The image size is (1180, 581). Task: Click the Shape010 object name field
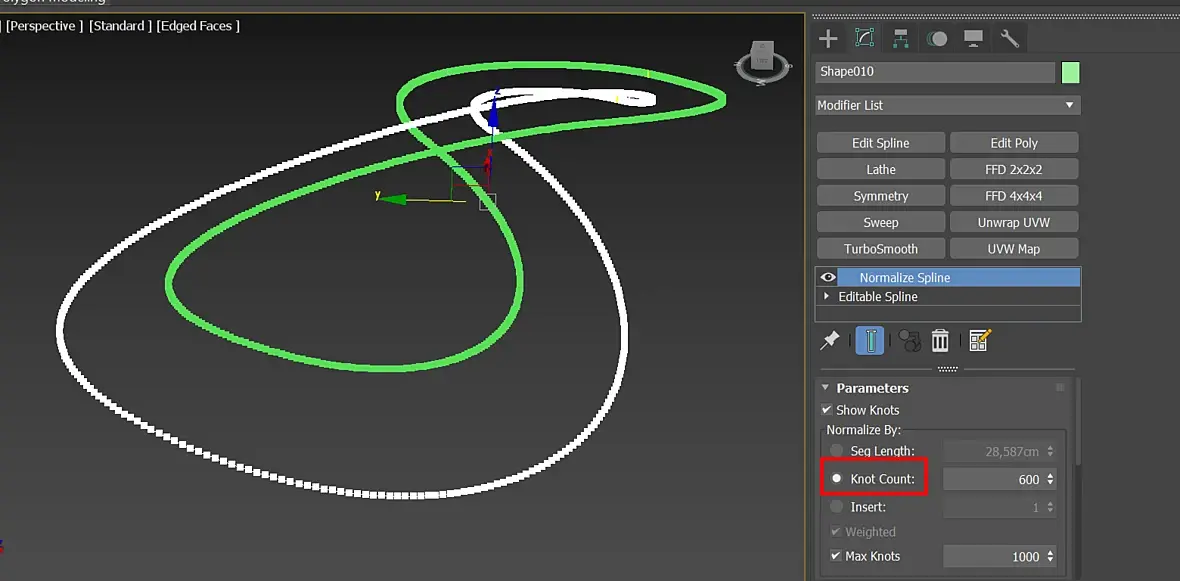935,72
